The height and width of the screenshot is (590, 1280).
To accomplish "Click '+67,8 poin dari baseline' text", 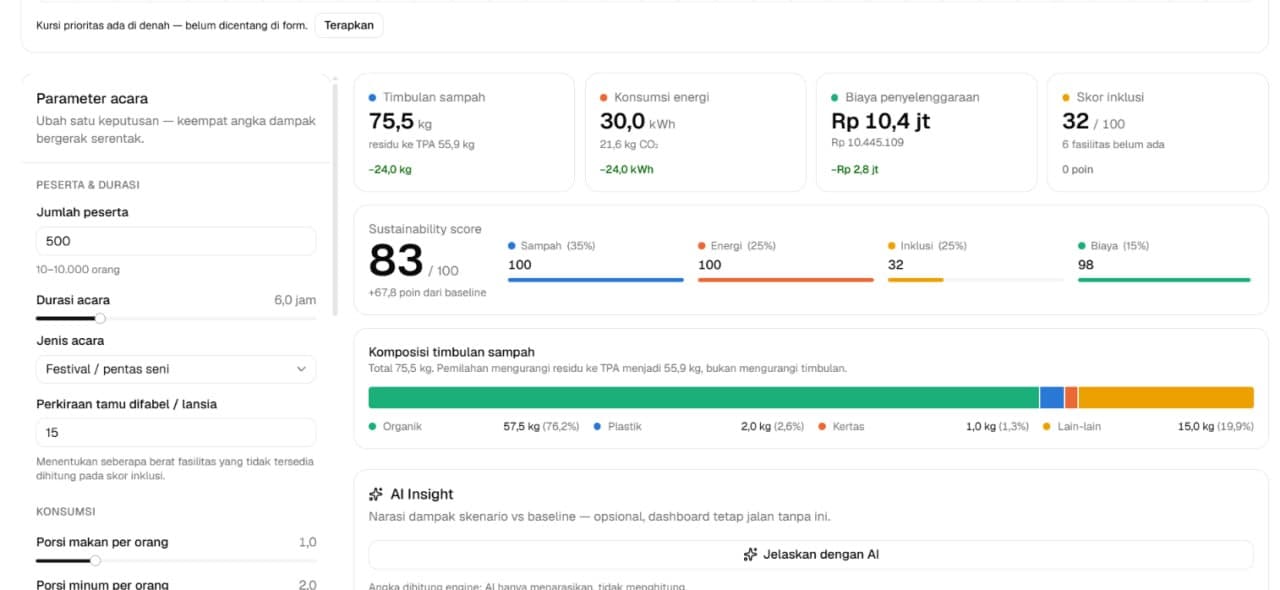I will (x=427, y=292).
